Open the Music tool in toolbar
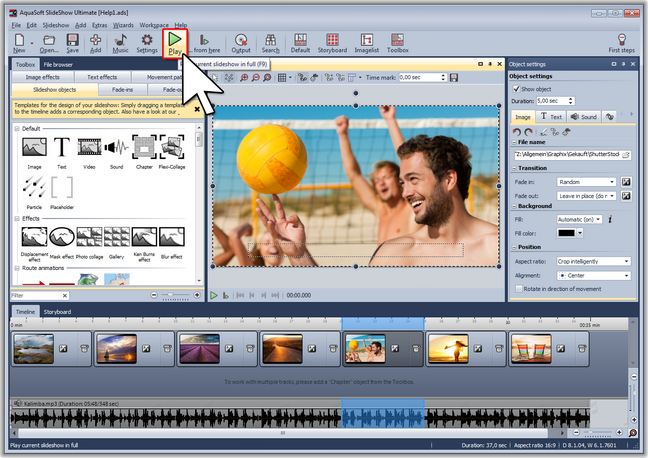Image resolution: width=648 pixels, height=458 pixels. 120,41
